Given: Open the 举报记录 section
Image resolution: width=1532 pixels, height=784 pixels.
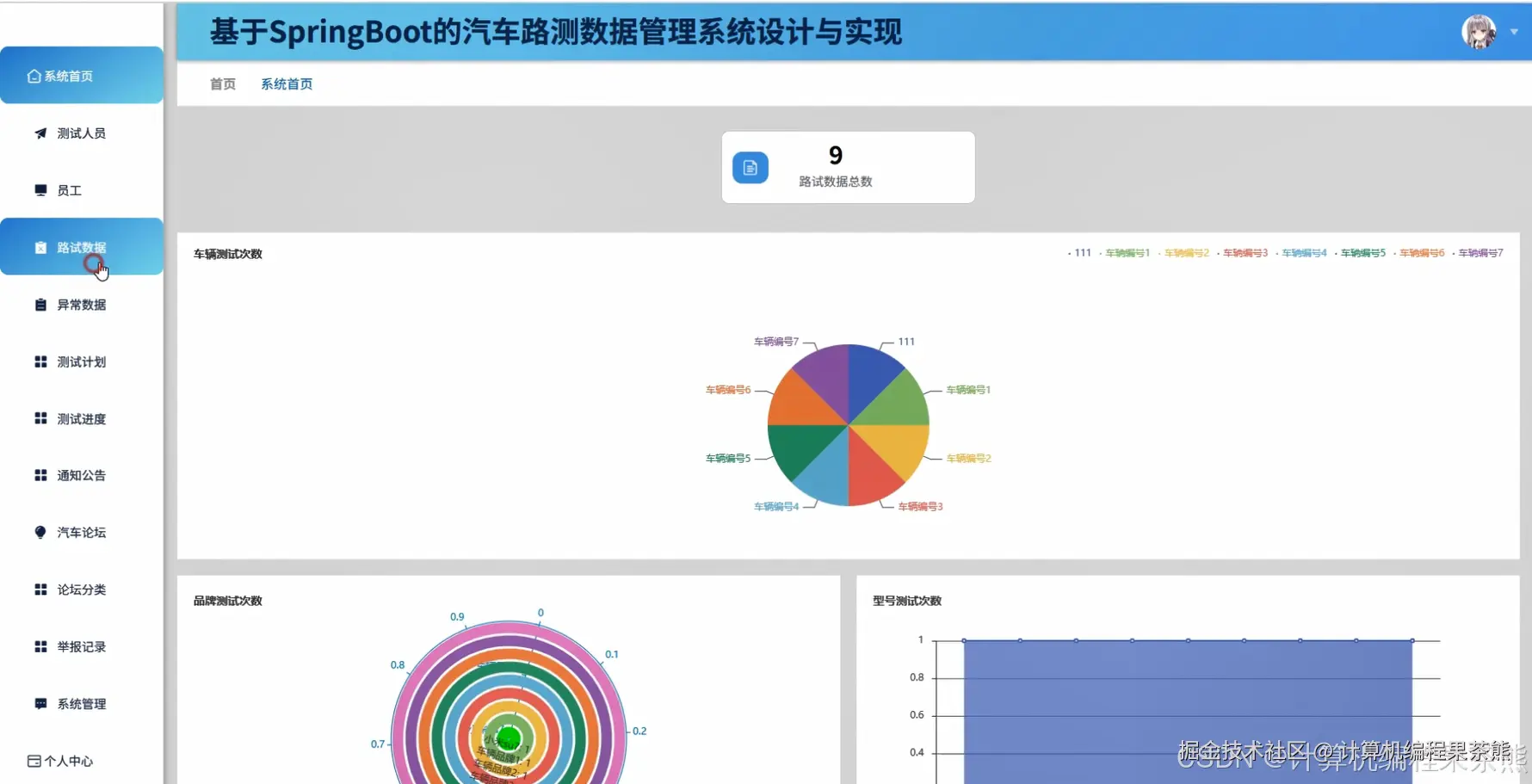Looking at the screenshot, I should tap(81, 646).
